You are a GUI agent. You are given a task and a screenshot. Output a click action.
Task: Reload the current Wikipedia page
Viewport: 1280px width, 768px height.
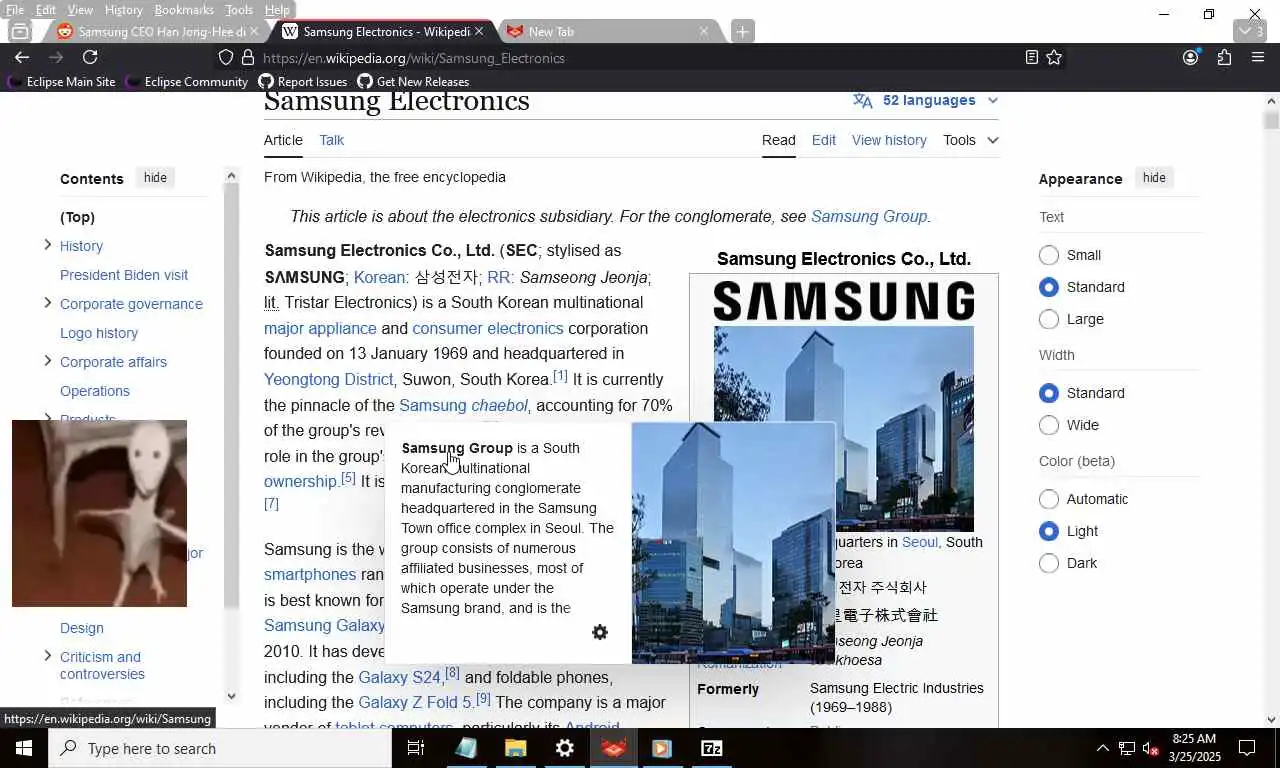(90, 58)
